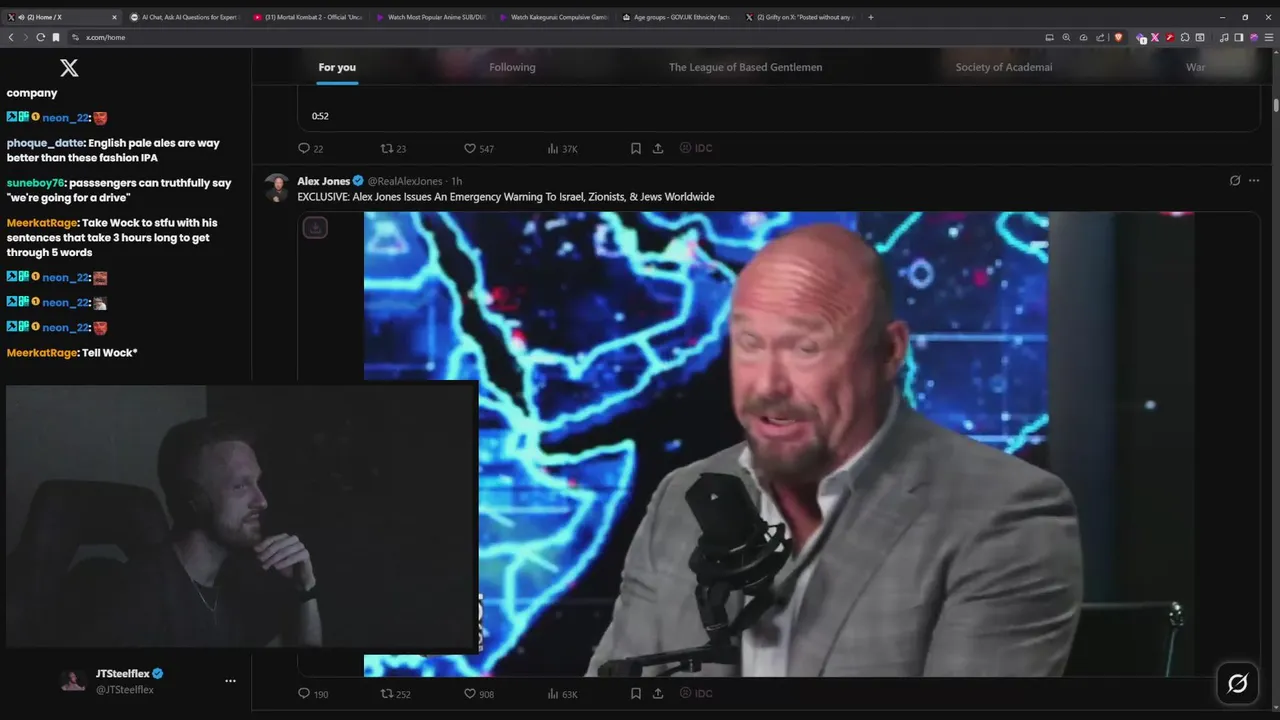Select the For you timeline tab
This screenshot has height=720, width=1280.
coord(337,67)
